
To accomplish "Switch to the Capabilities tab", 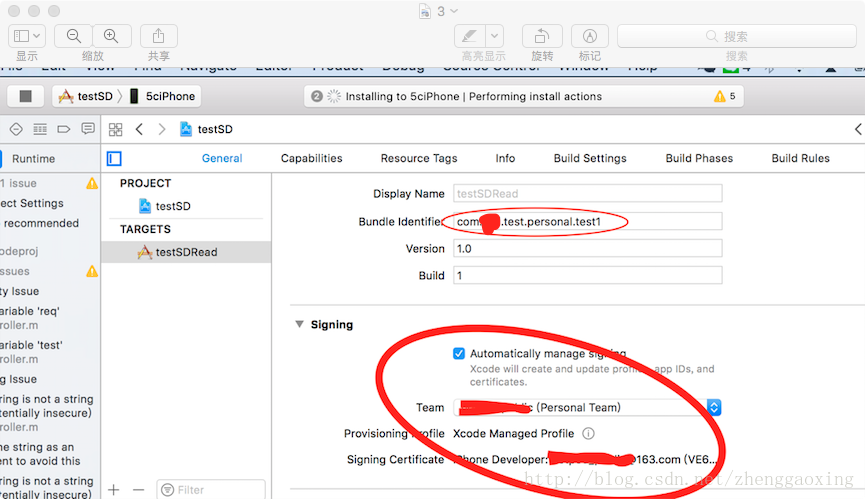I will click(311, 158).
